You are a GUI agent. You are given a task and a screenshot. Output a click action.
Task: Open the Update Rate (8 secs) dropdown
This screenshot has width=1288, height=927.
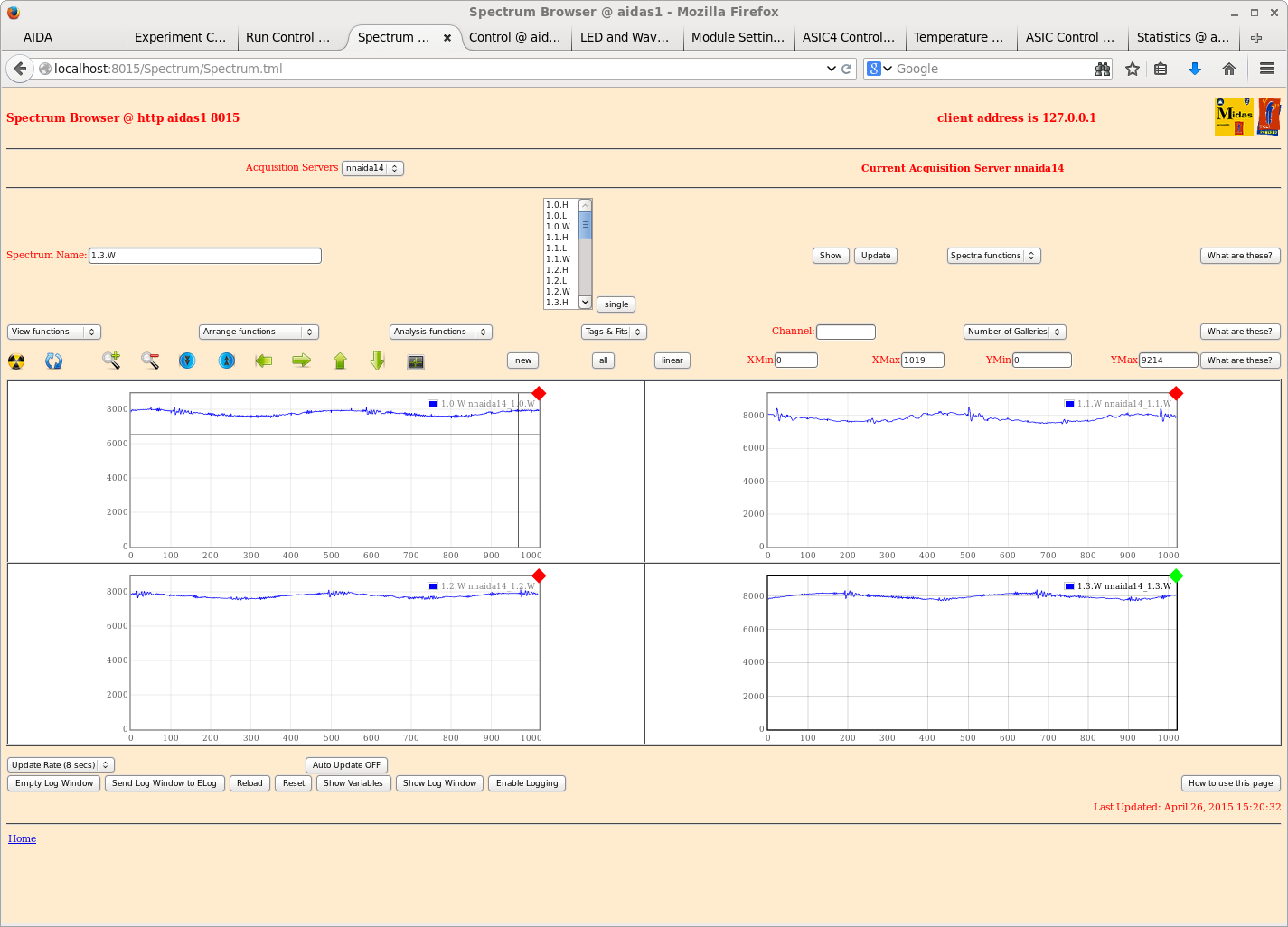61,765
